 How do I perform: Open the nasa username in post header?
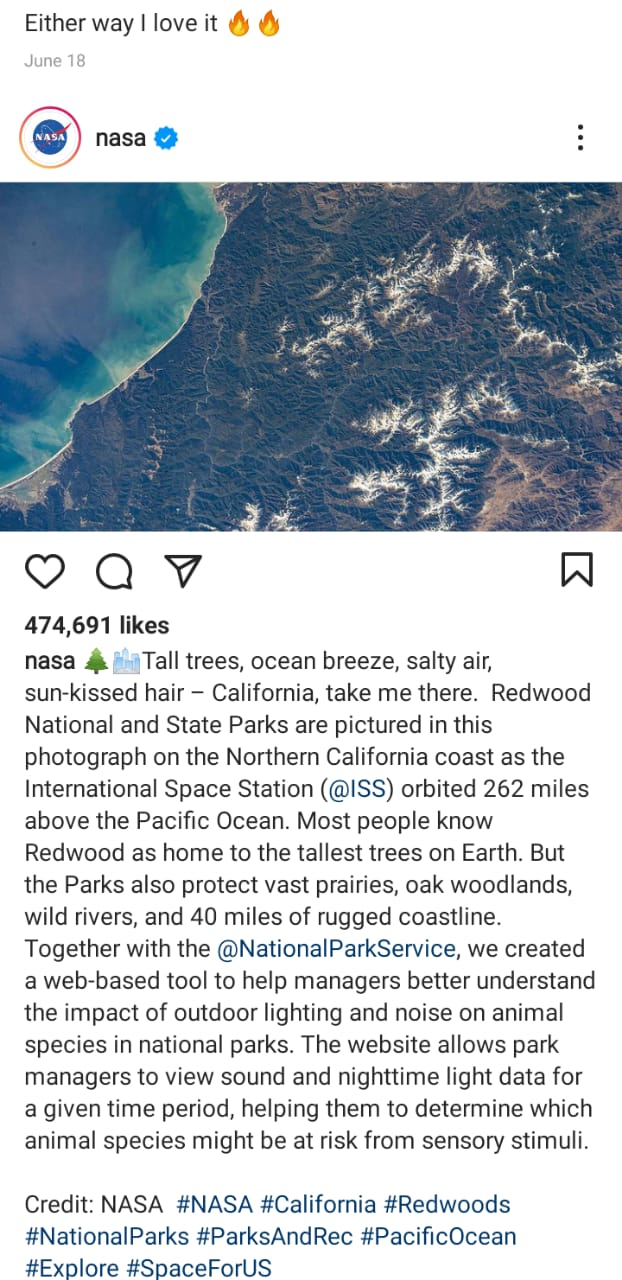(120, 138)
